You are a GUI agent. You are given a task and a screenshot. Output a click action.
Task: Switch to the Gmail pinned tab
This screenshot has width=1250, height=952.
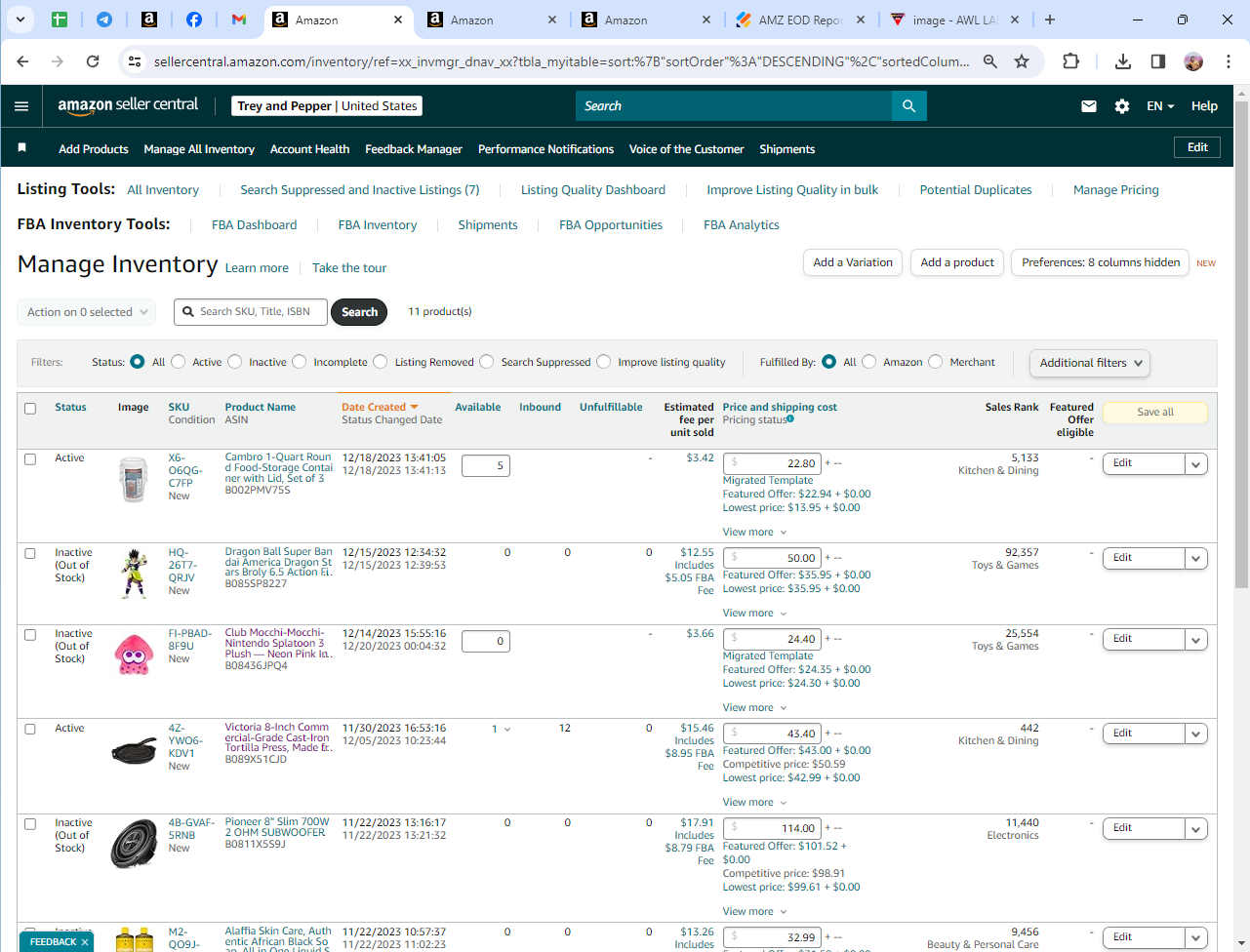tap(239, 20)
